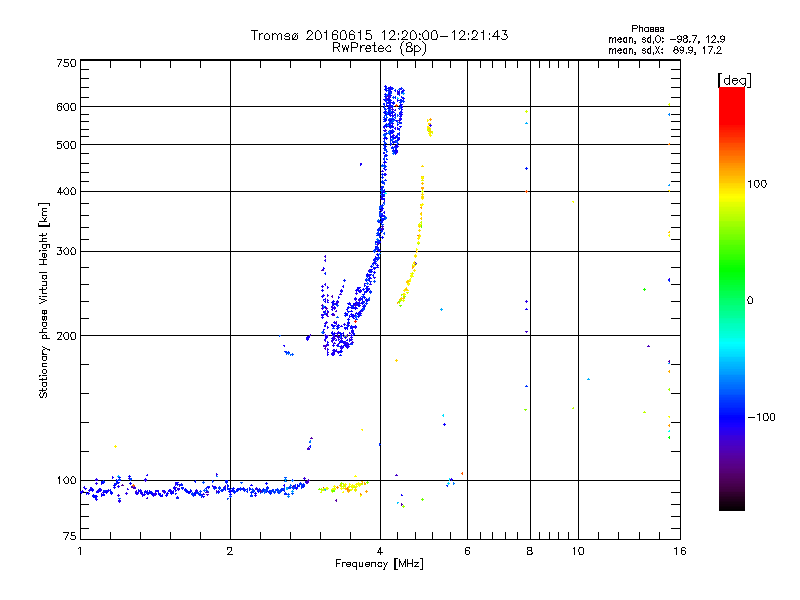This screenshot has height=600, width=800.
Task: Click the 'Frequency [MHz]' axis label
Action: pyautogui.click(x=379, y=564)
